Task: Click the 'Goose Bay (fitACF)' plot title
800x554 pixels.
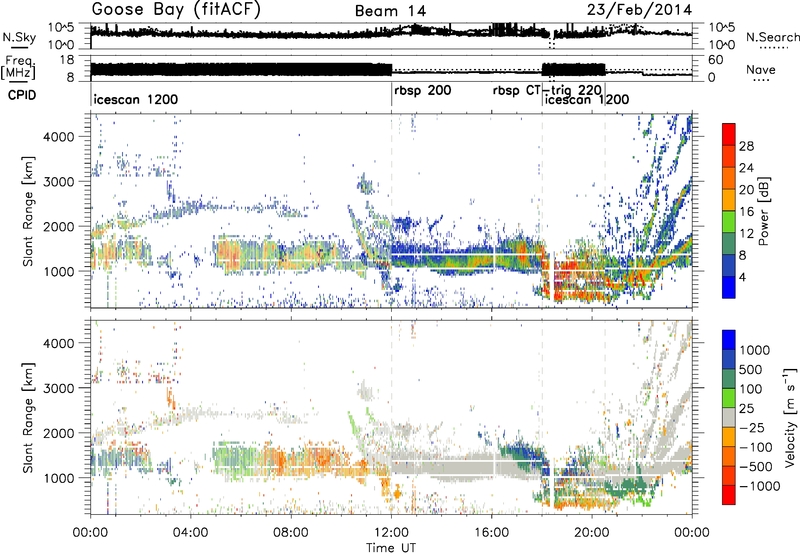Action: (176, 10)
